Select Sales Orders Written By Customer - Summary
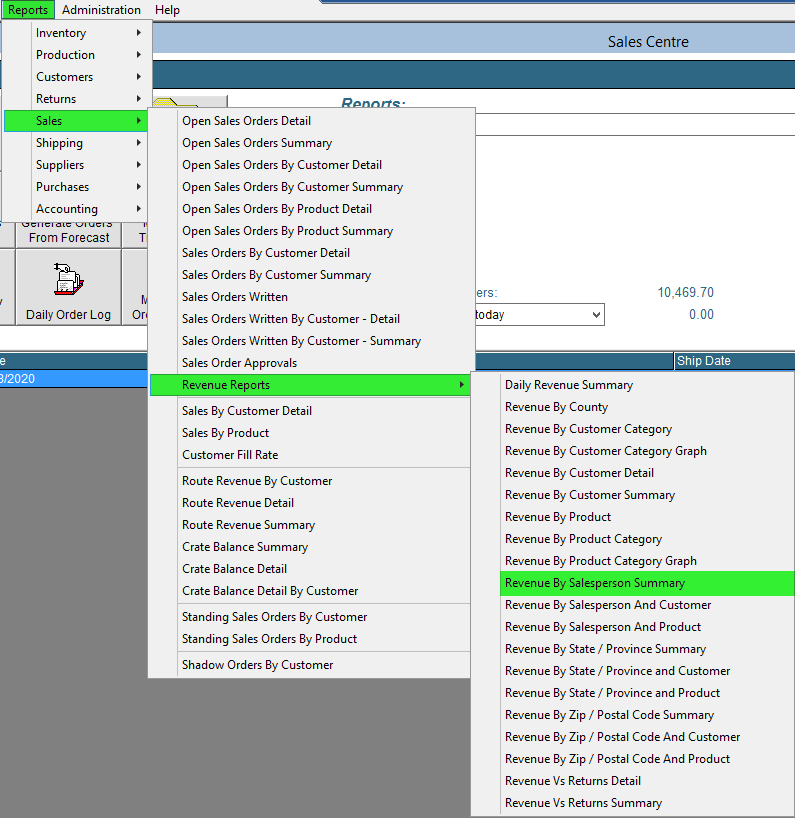795x818 pixels. 312,341
